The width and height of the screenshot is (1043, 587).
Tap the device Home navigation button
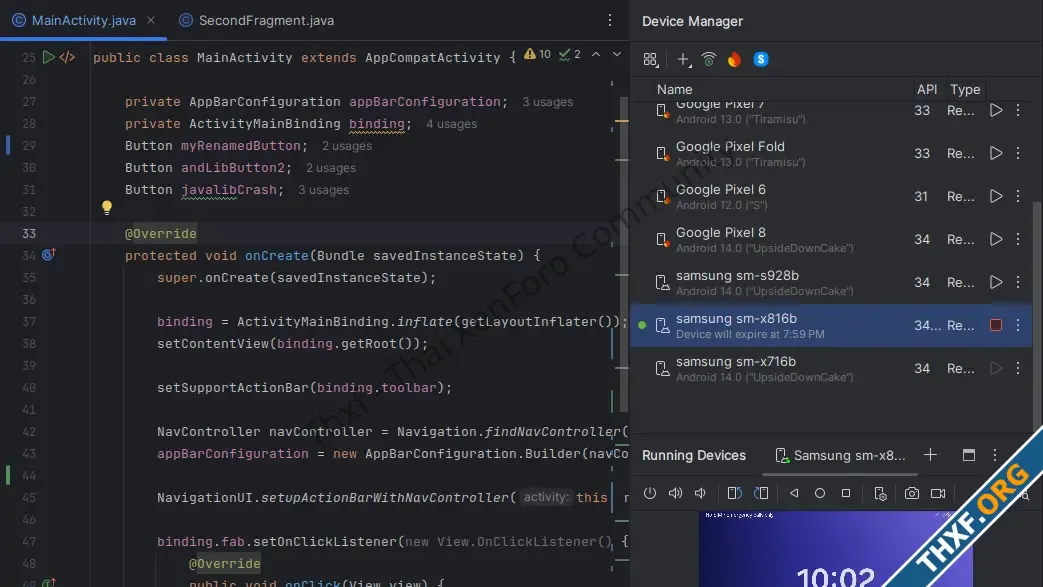[820, 493]
